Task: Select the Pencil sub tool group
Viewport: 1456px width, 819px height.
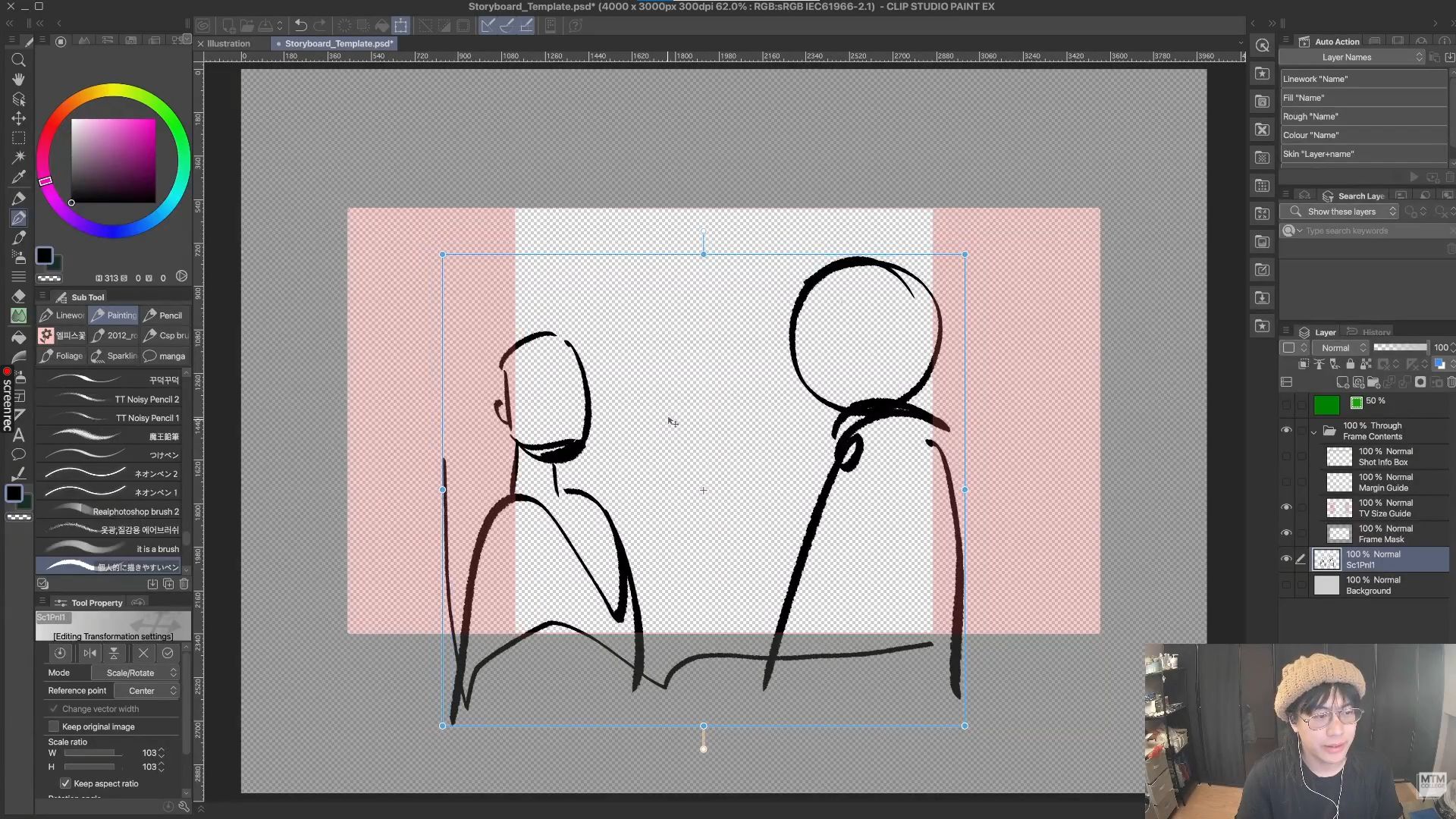Action: pyautogui.click(x=164, y=315)
